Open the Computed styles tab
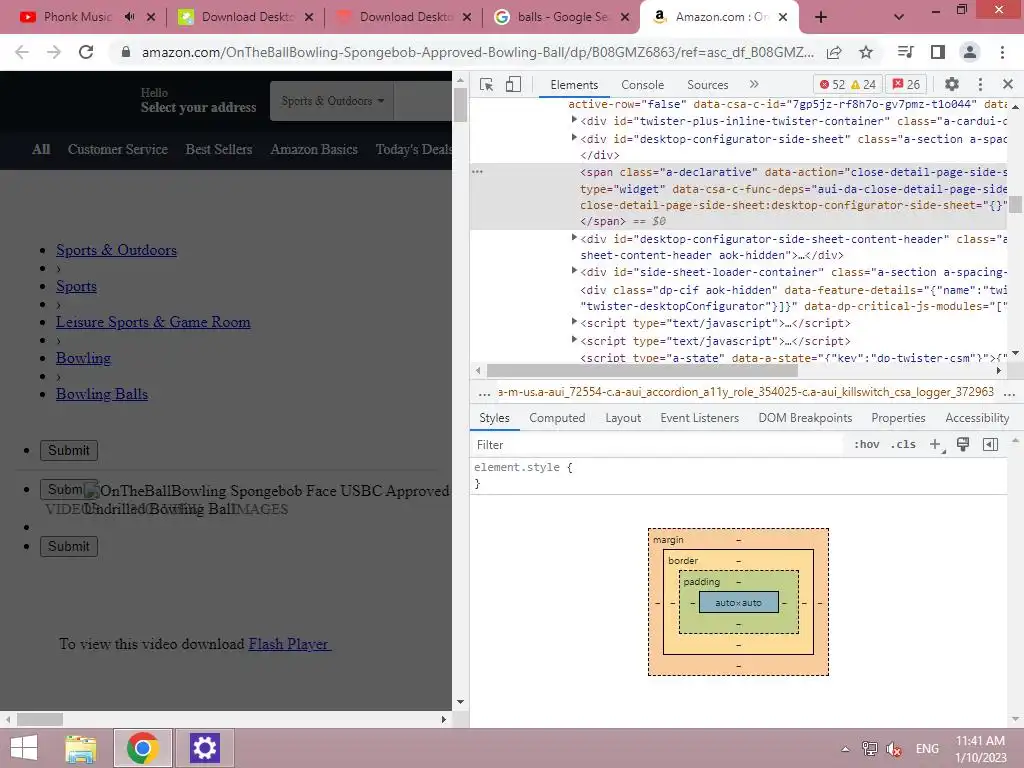This screenshot has height=768, width=1024. 557,418
